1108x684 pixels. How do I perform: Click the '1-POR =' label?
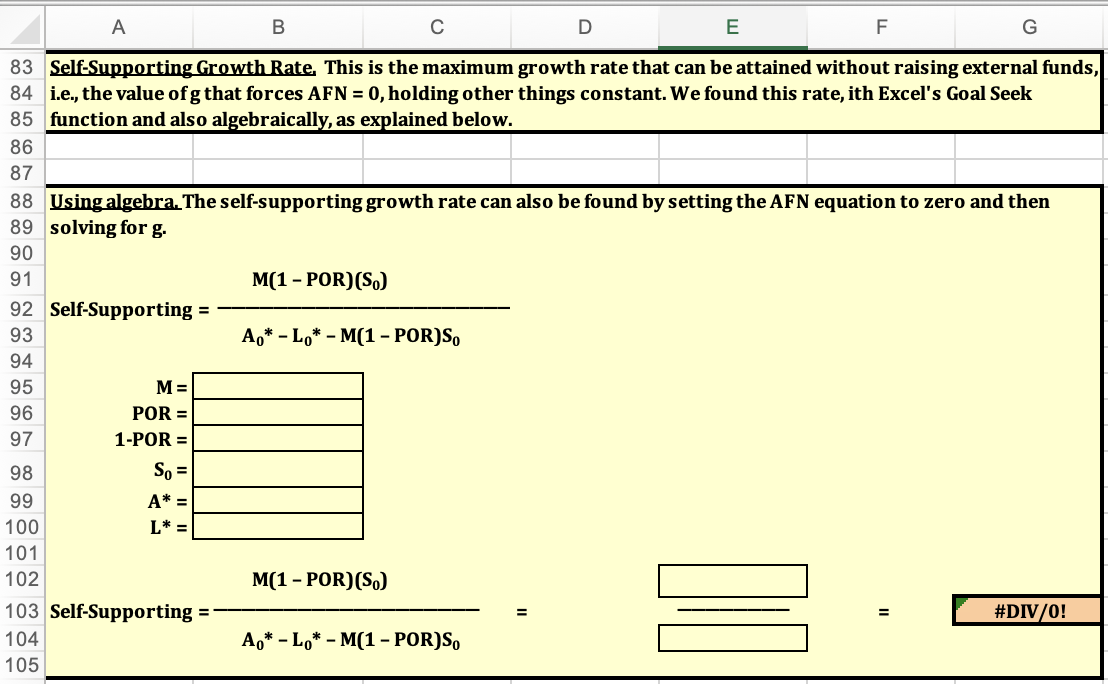click(x=151, y=440)
